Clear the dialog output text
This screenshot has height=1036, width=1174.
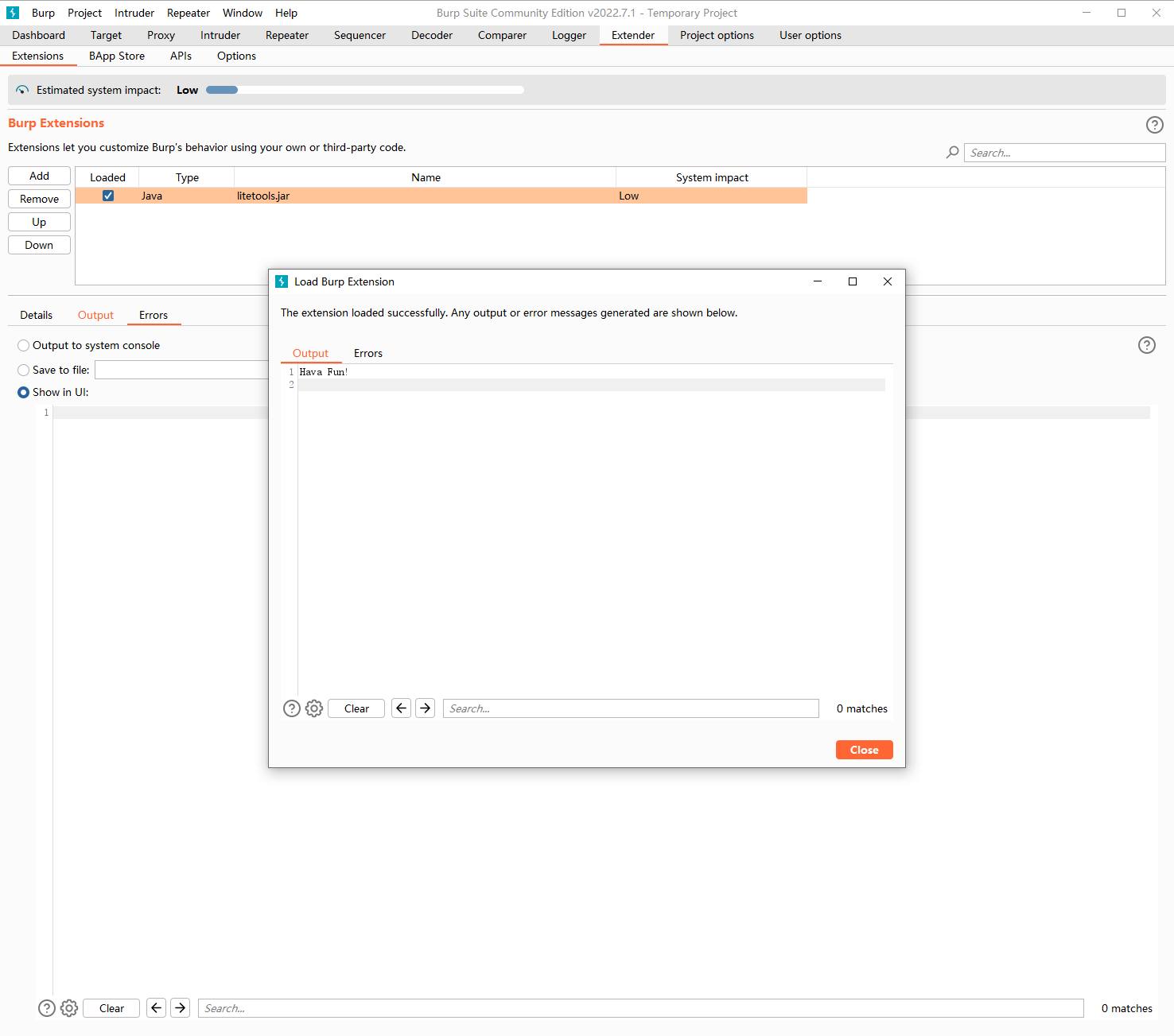click(x=356, y=708)
